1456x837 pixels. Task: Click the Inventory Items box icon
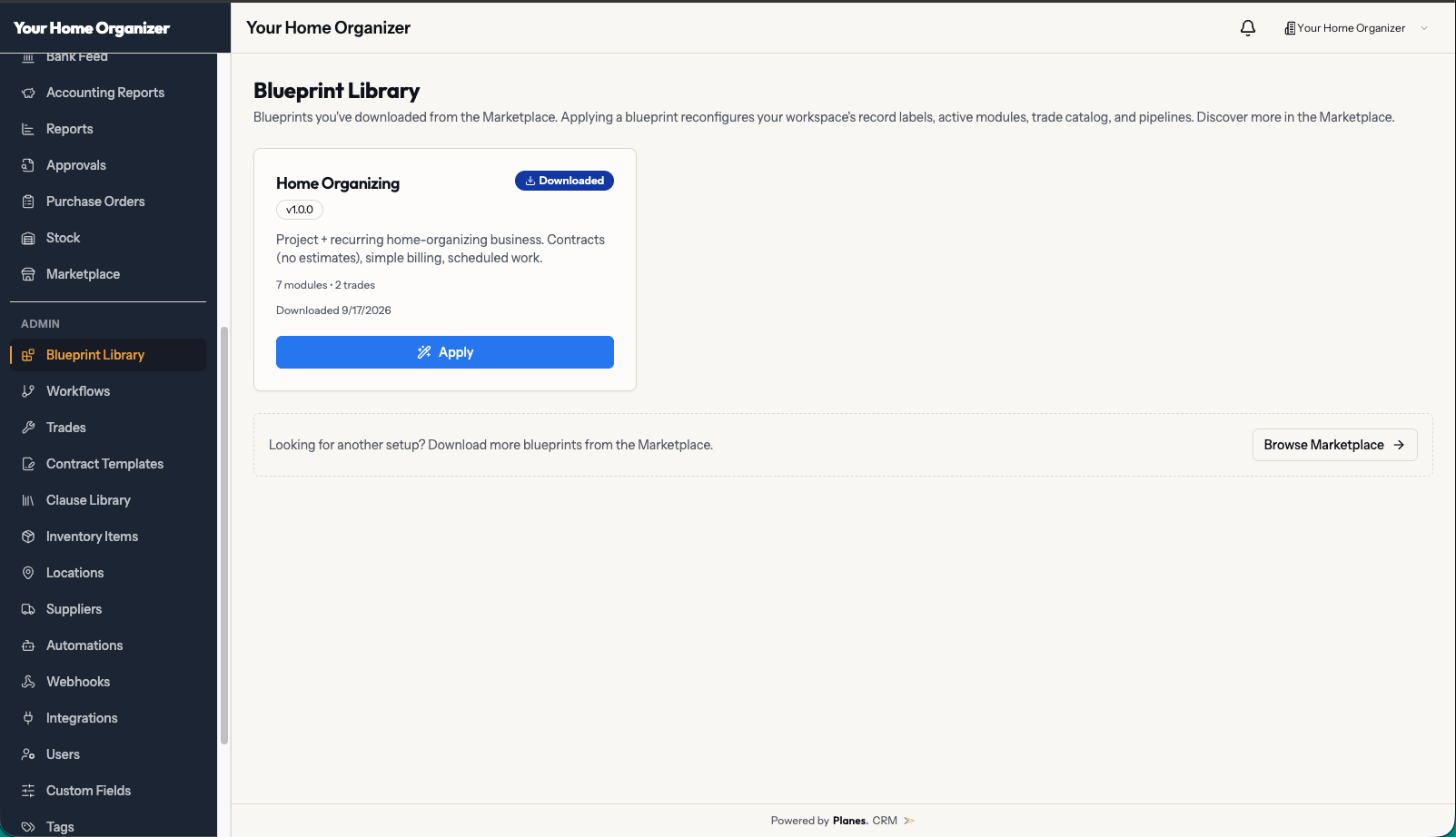(x=28, y=537)
